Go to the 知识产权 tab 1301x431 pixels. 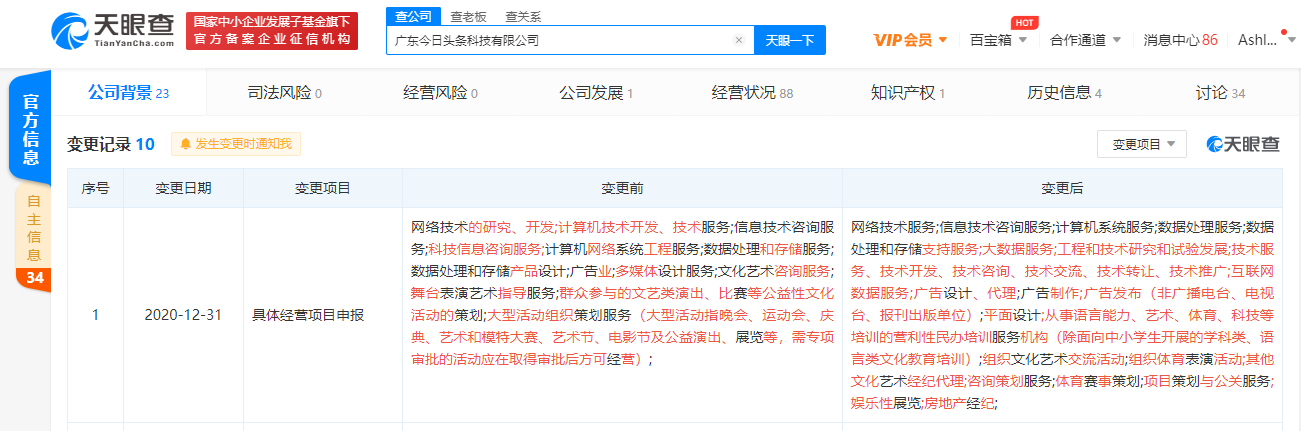pos(907,93)
